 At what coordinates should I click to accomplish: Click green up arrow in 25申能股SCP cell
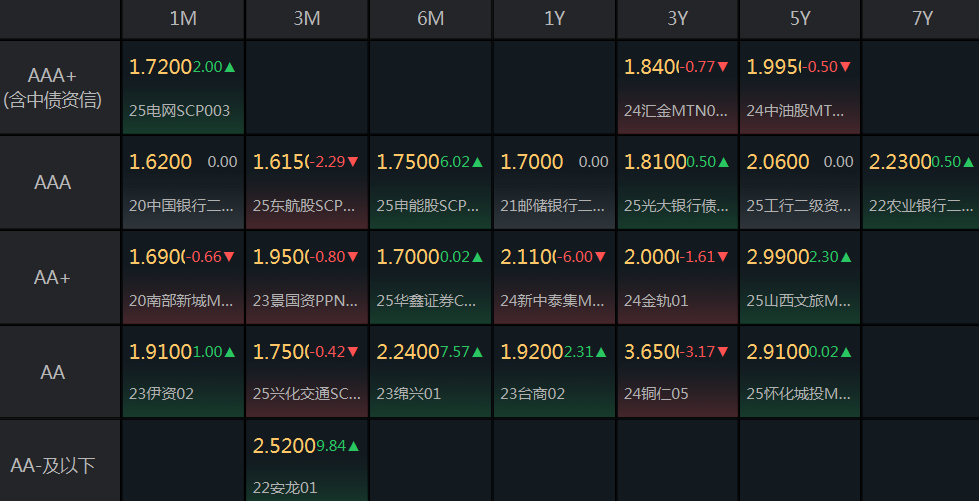[x=478, y=162]
